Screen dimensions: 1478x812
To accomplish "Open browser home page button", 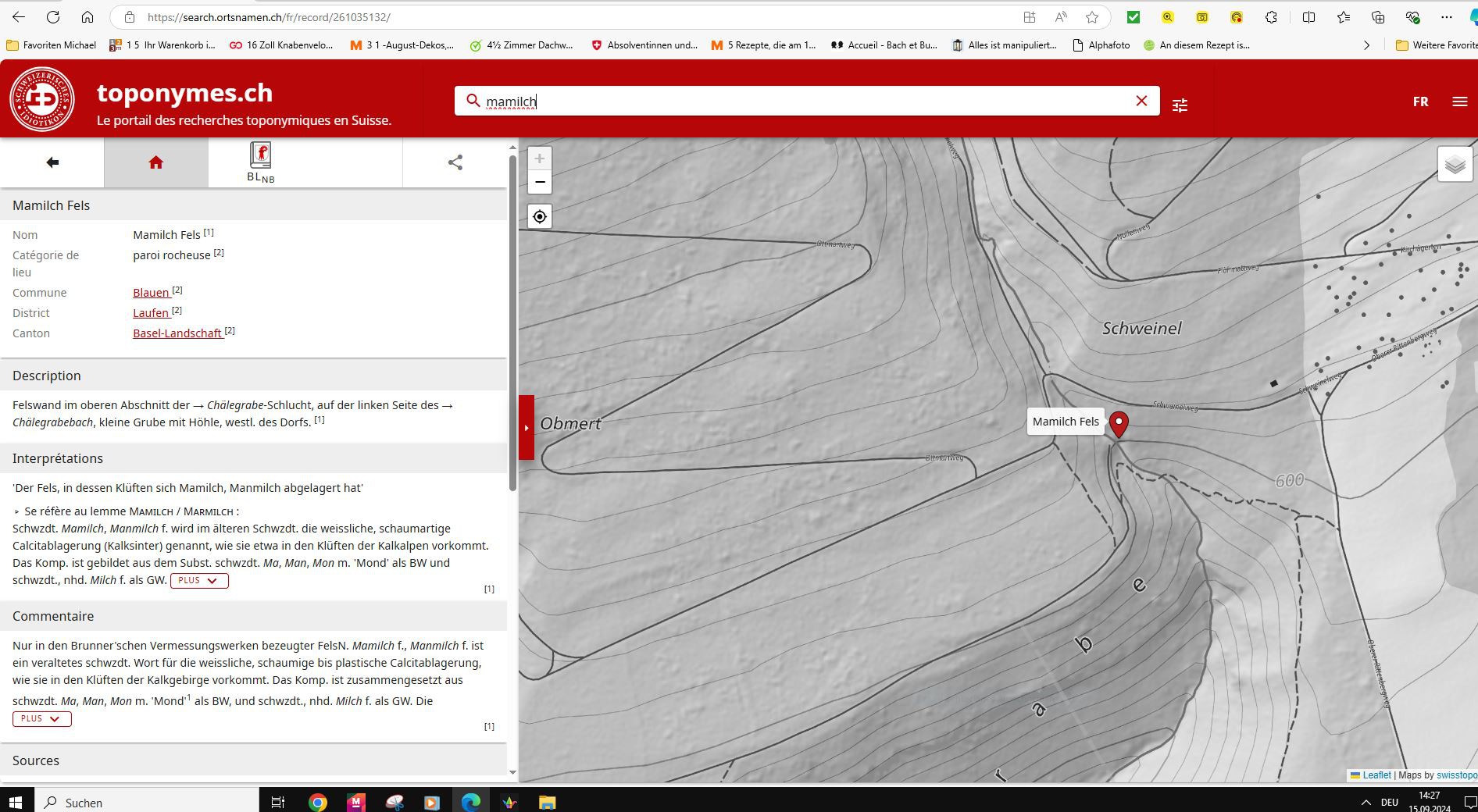I will click(87, 17).
